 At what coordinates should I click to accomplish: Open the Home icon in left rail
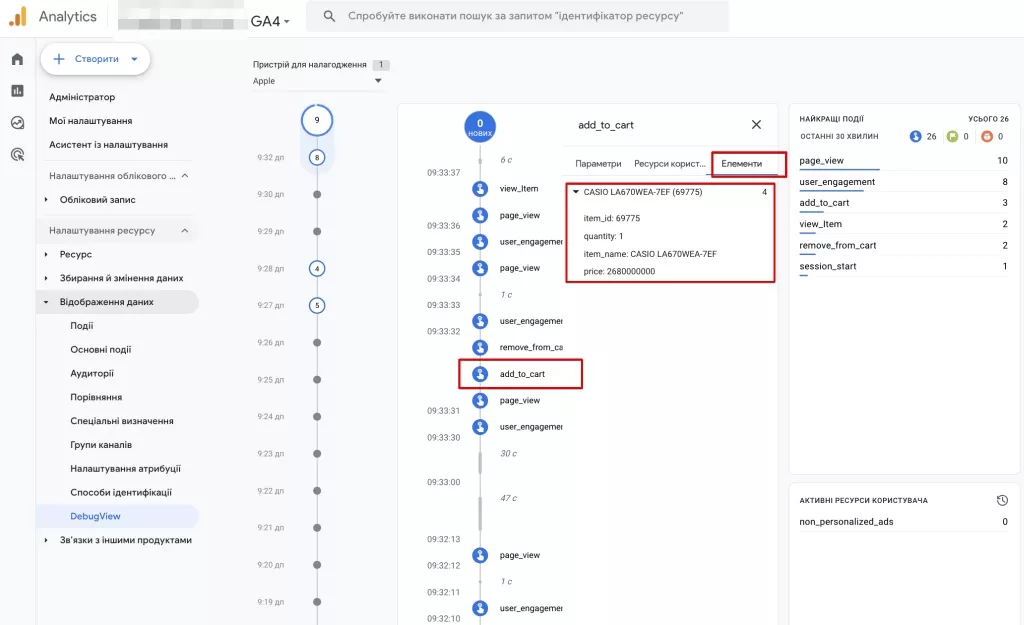pos(18,59)
